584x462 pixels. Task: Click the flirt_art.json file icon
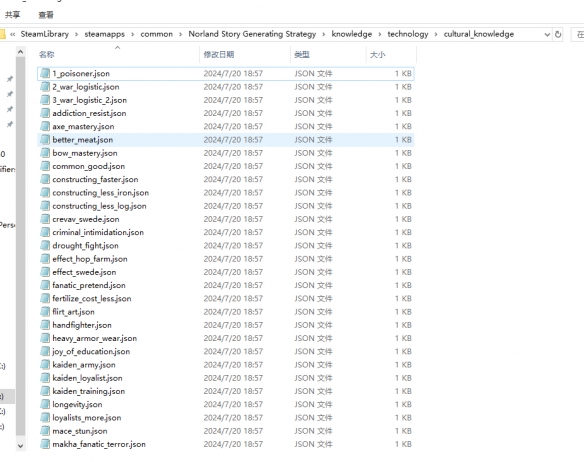tap(45, 312)
